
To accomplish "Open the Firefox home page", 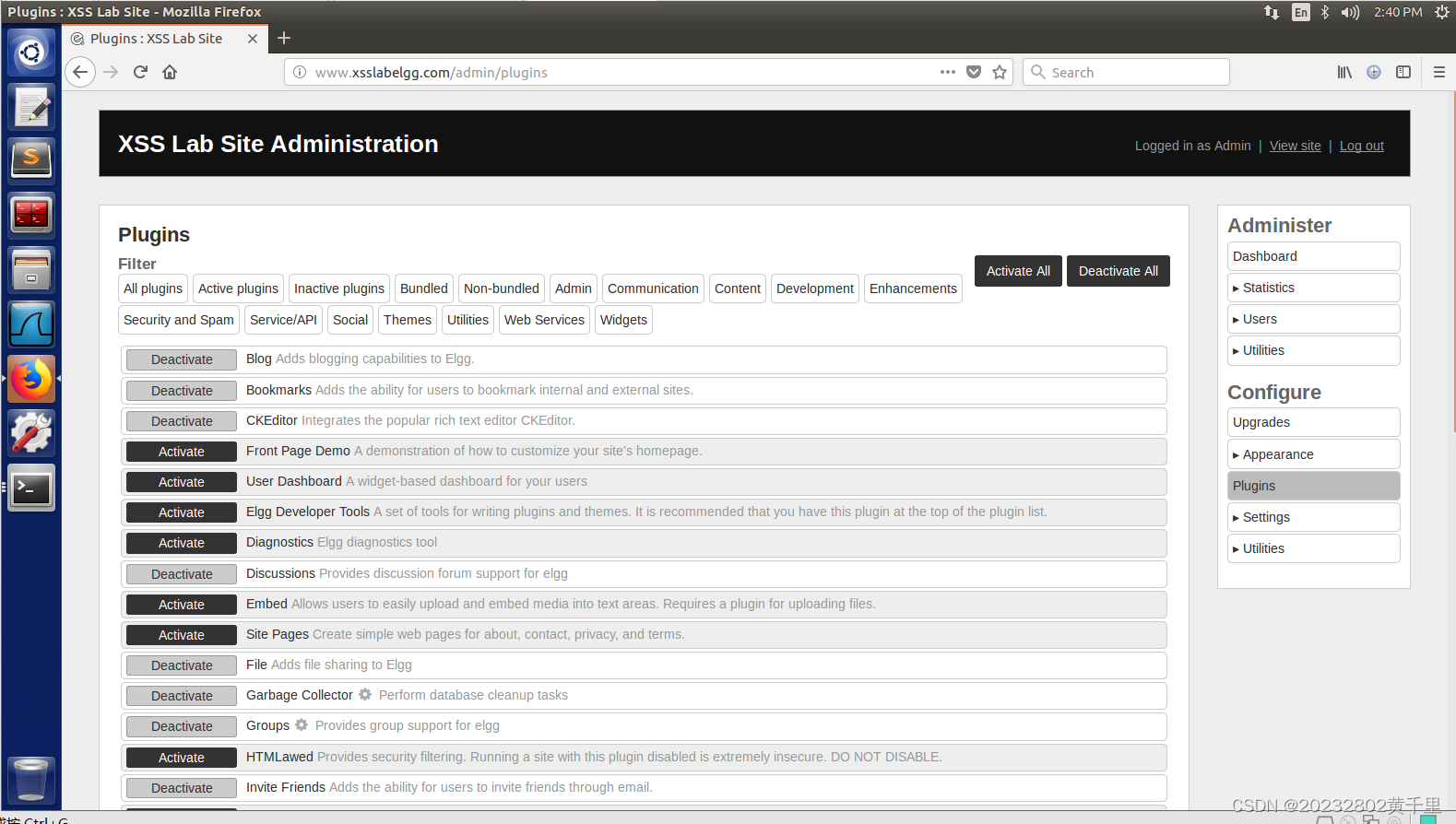I will click(x=170, y=72).
